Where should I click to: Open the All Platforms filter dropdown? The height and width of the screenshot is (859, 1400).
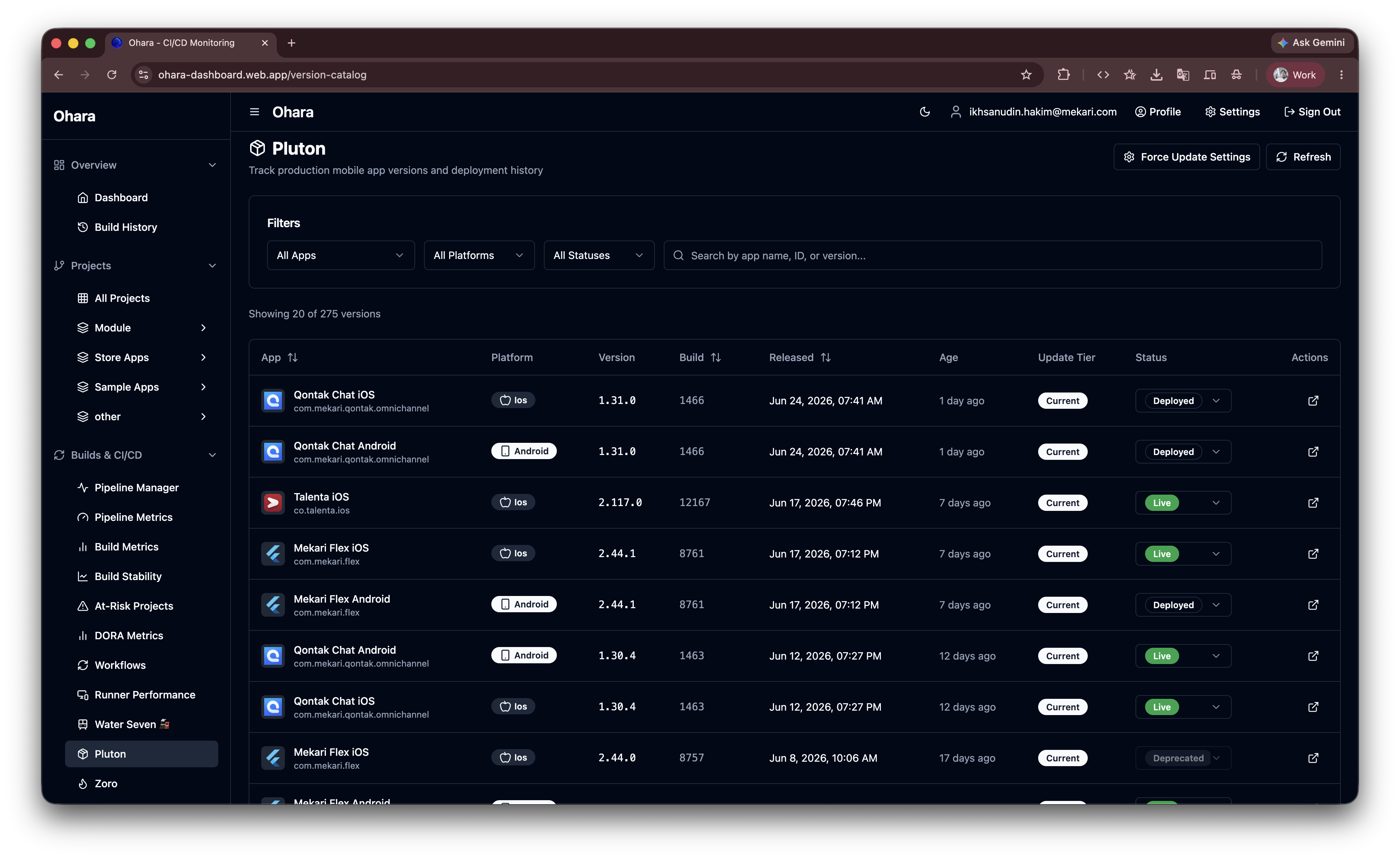point(478,255)
